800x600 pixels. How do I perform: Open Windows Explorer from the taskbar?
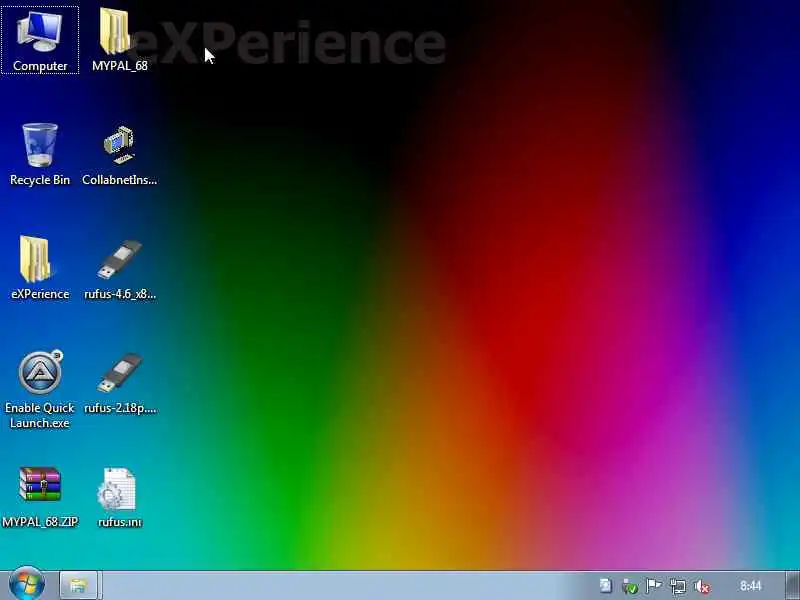click(79, 585)
